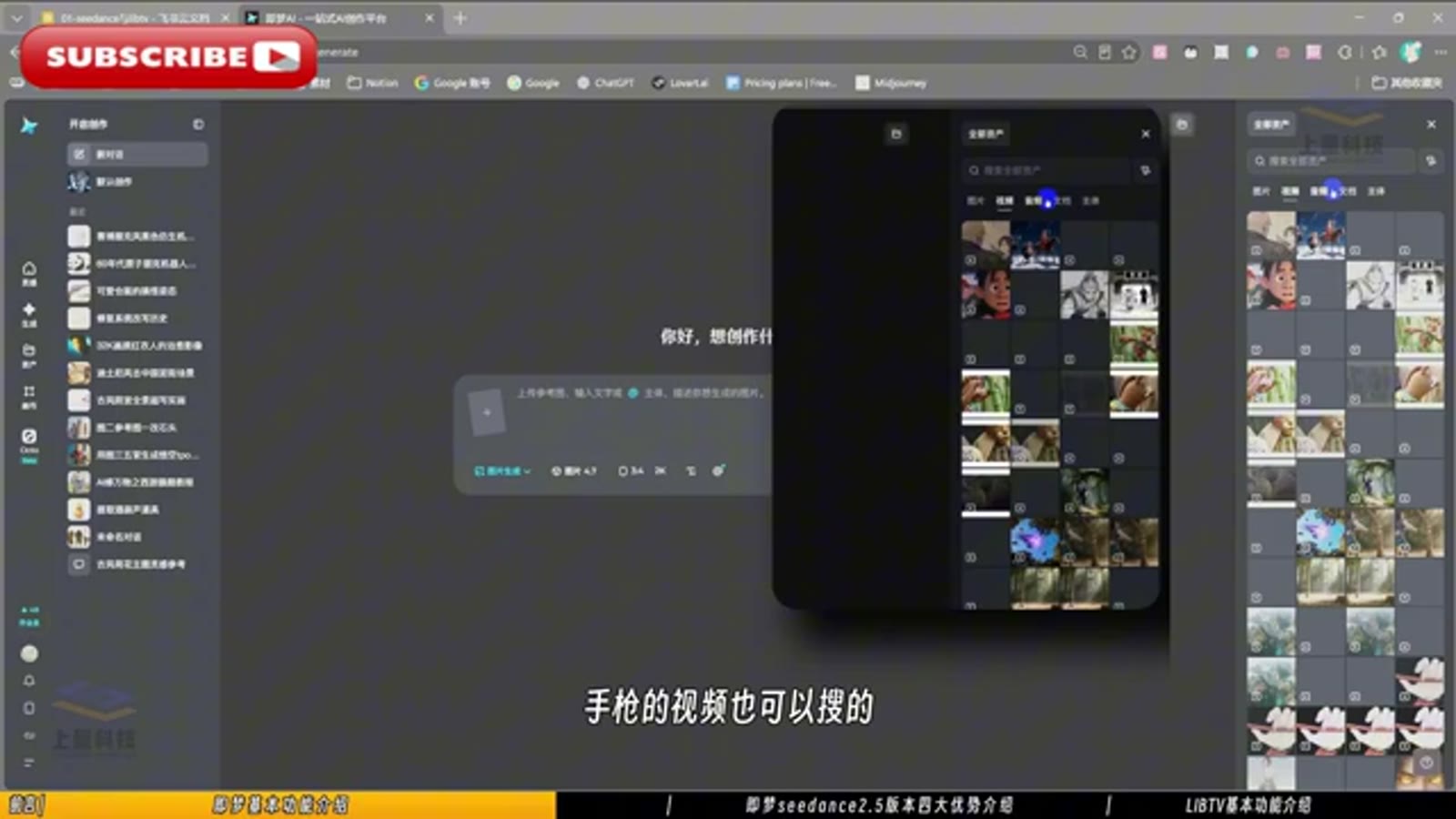Image resolution: width=1456 pixels, height=819 pixels.
Task: Open the 图片 4.7 model selector in the prompt box
Action: coord(574,470)
